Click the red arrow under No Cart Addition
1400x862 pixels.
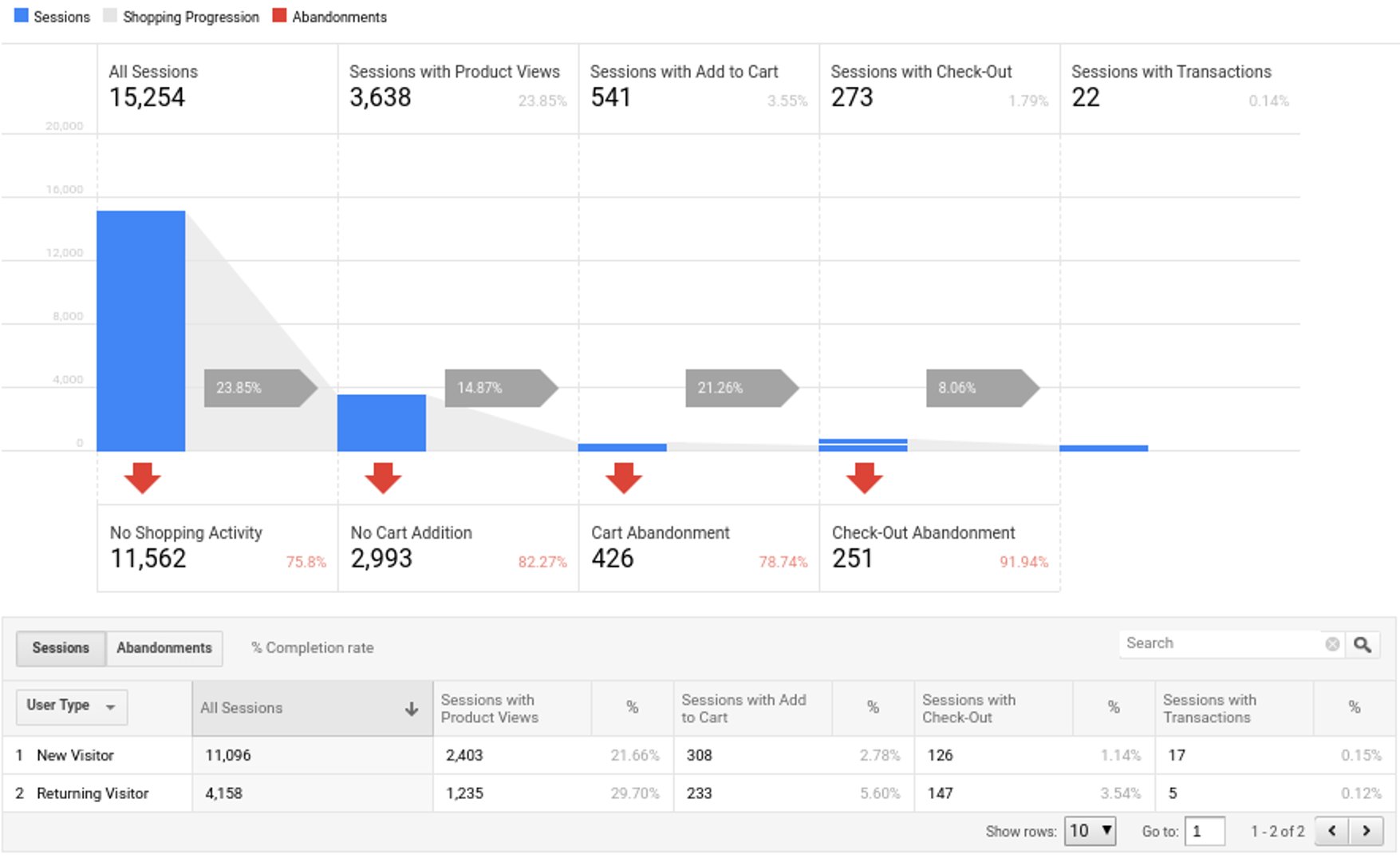pos(384,477)
